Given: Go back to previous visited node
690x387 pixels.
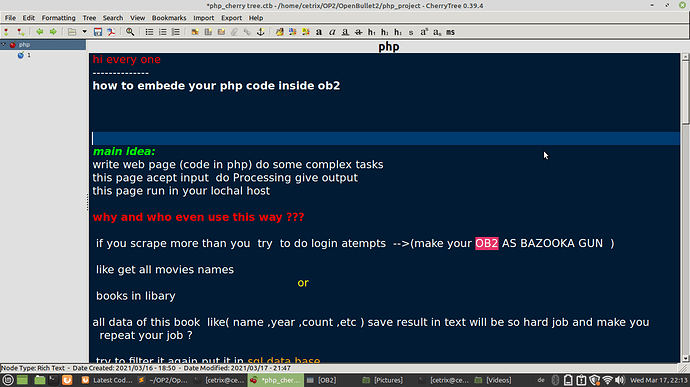Looking at the screenshot, I should tap(40, 32).
